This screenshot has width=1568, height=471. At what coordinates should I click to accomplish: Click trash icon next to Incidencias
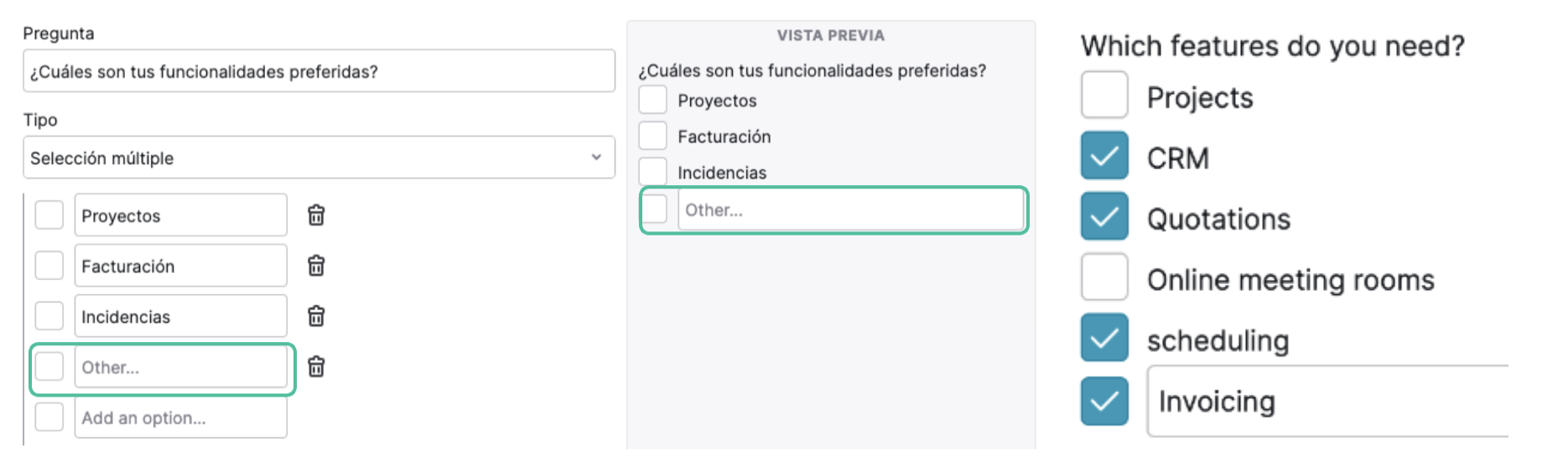(x=316, y=316)
